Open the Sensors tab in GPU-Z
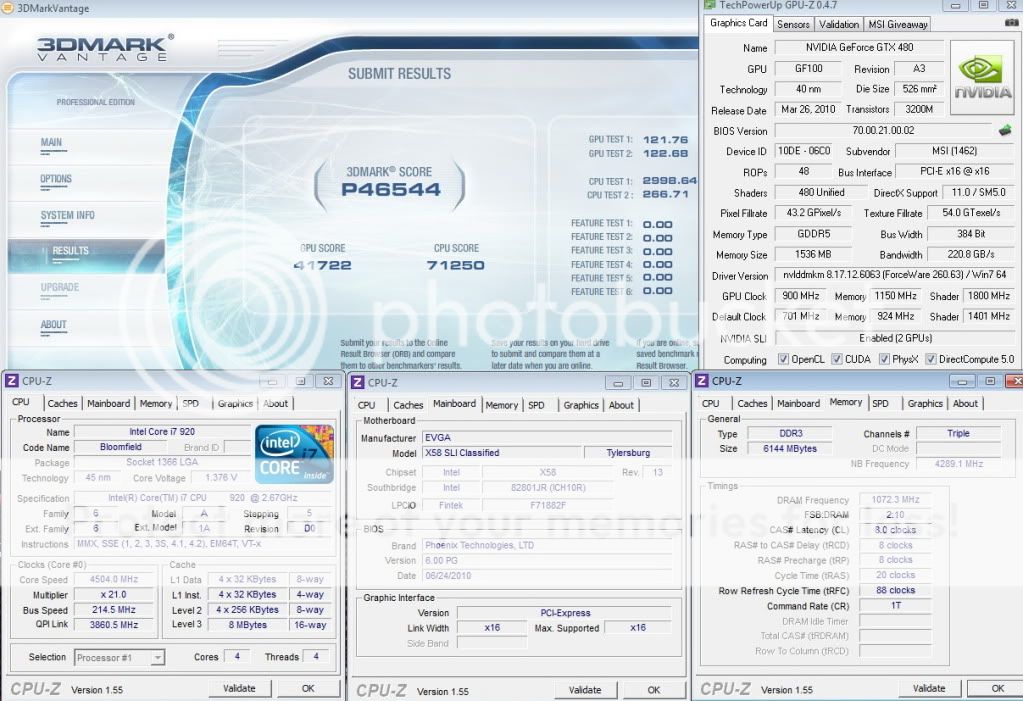 [x=793, y=24]
